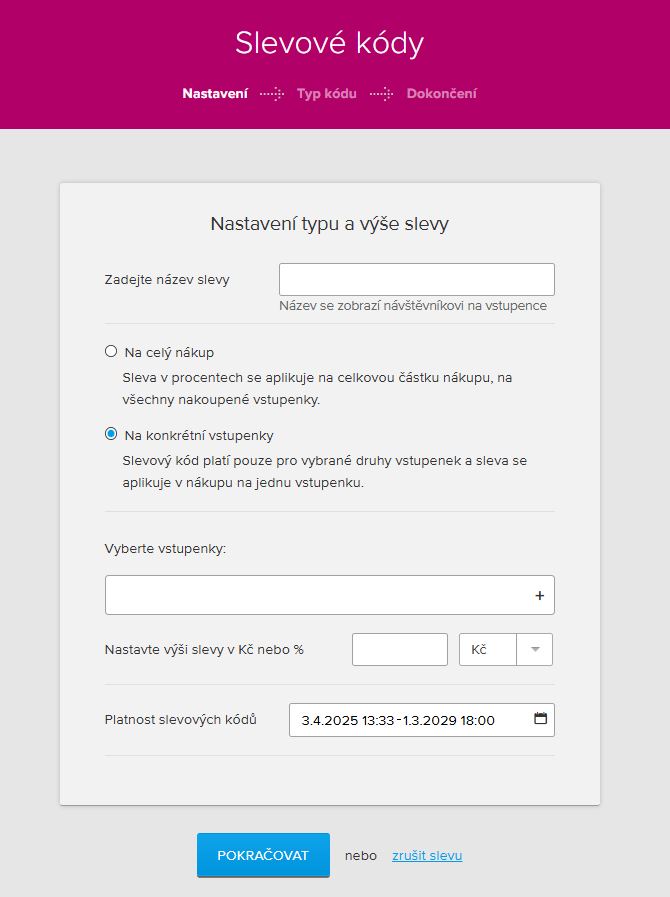The width and height of the screenshot is (670, 897).
Task: Click the 'zrušit slevu' link
Action: (x=427, y=856)
